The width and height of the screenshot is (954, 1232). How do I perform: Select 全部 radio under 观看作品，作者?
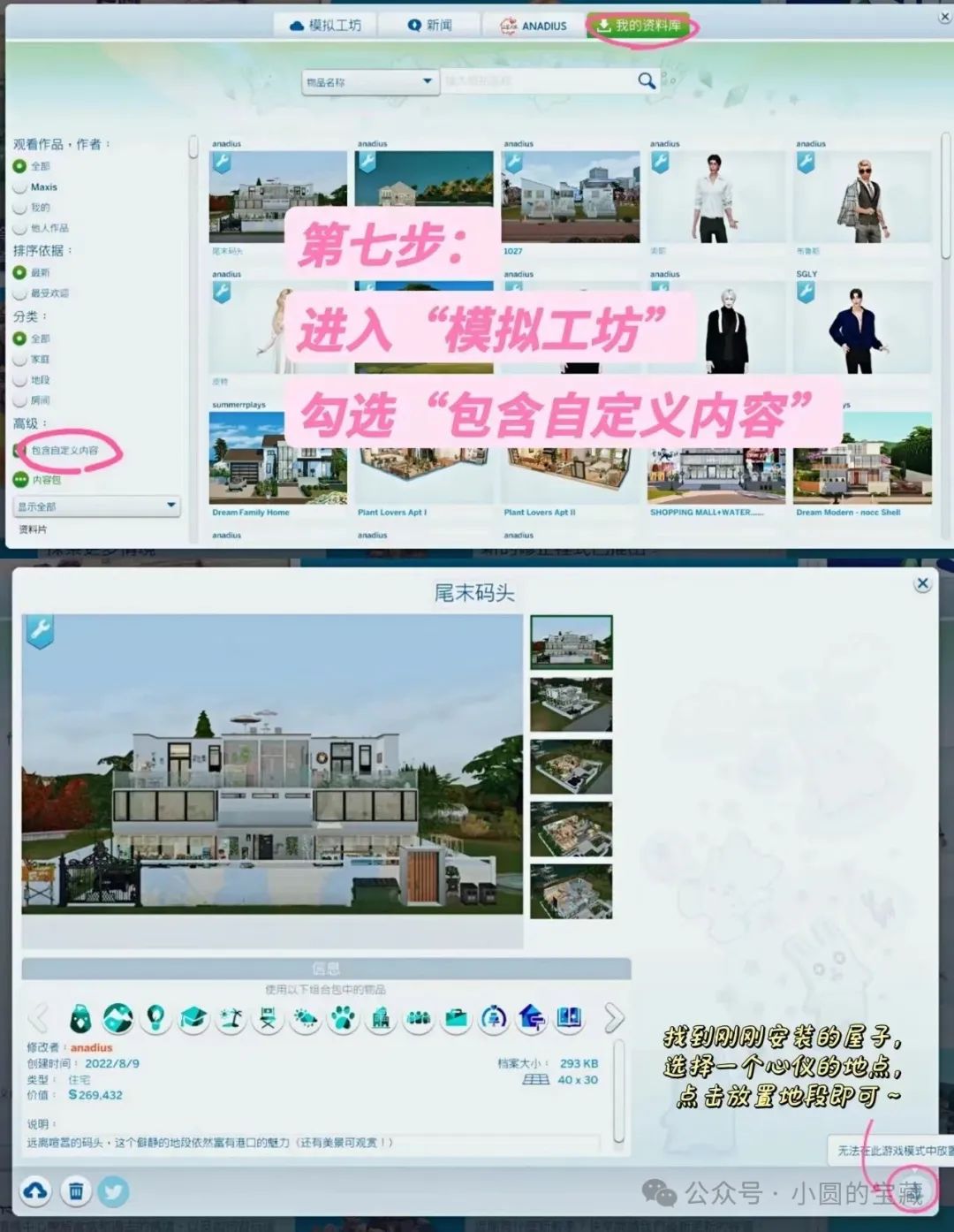[19, 166]
